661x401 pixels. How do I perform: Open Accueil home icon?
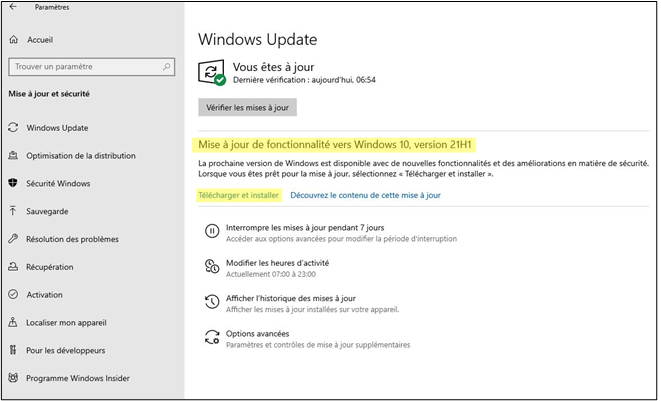click(13, 40)
